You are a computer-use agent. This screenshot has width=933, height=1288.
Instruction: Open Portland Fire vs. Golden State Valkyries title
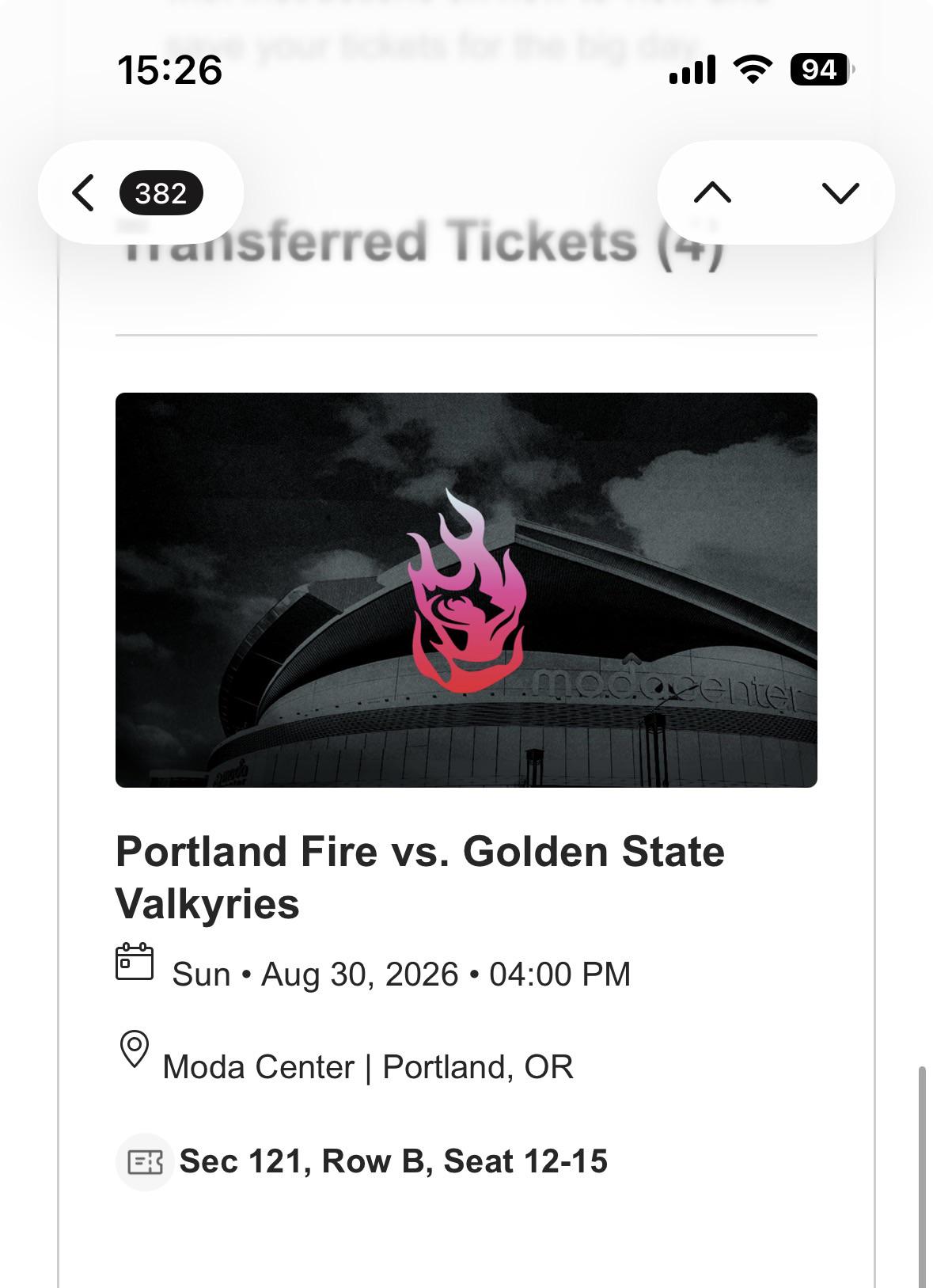420,877
